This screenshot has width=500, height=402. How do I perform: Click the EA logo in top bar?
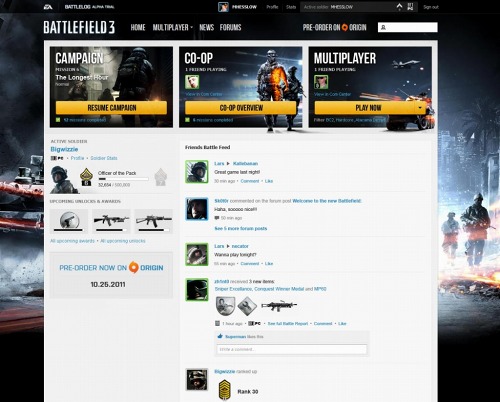pyautogui.click(x=48, y=7)
